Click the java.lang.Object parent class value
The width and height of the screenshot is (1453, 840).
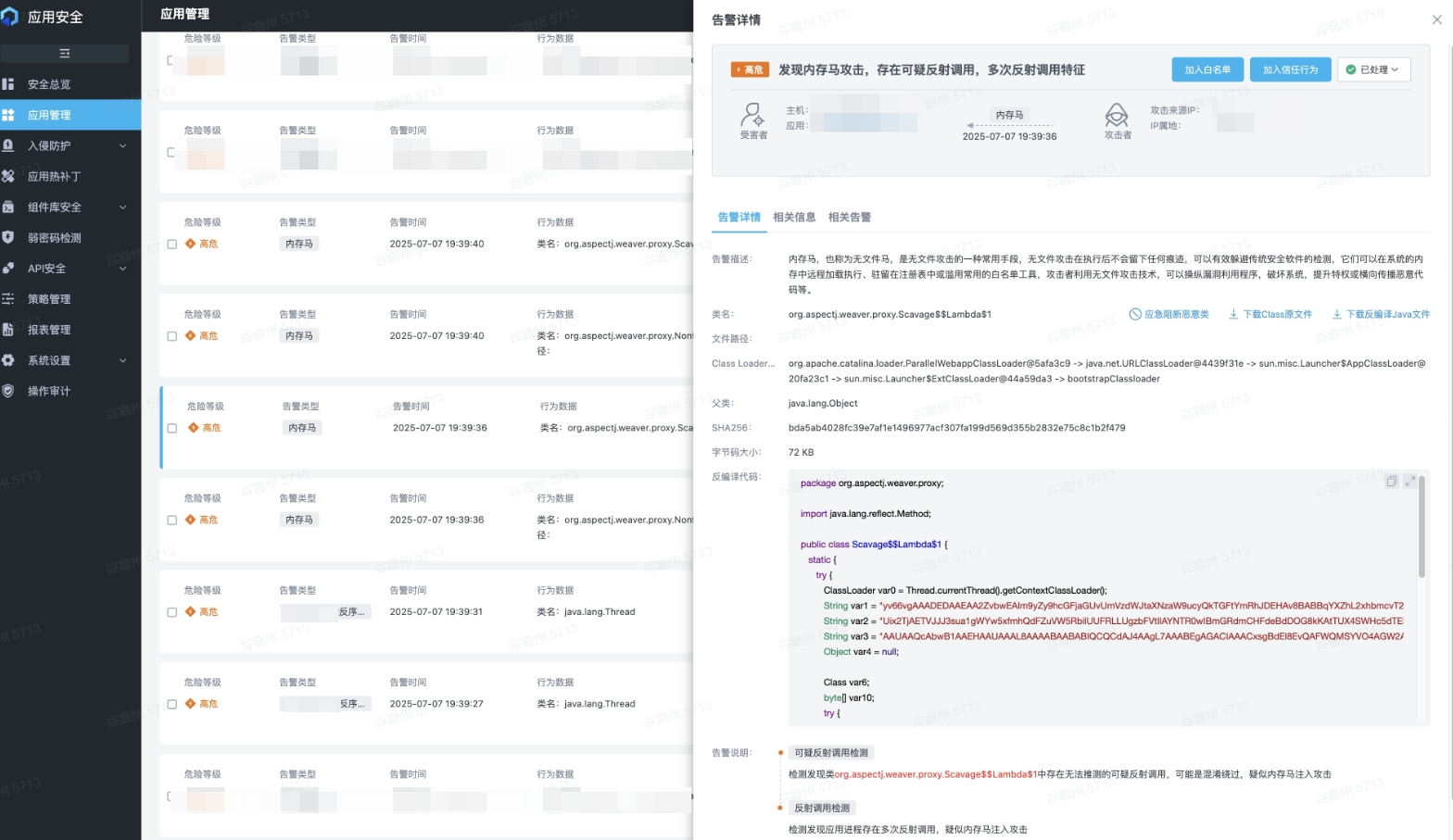(x=823, y=403)
